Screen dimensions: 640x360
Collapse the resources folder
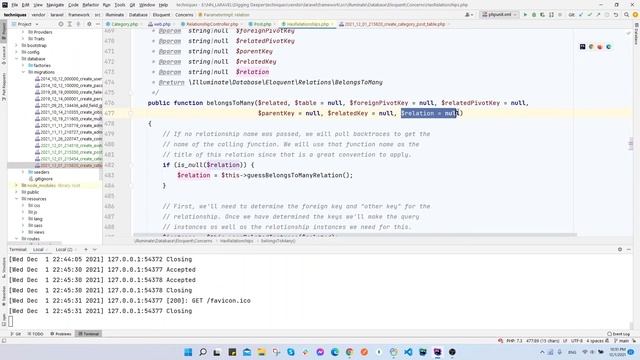click(x=17, y=199)
